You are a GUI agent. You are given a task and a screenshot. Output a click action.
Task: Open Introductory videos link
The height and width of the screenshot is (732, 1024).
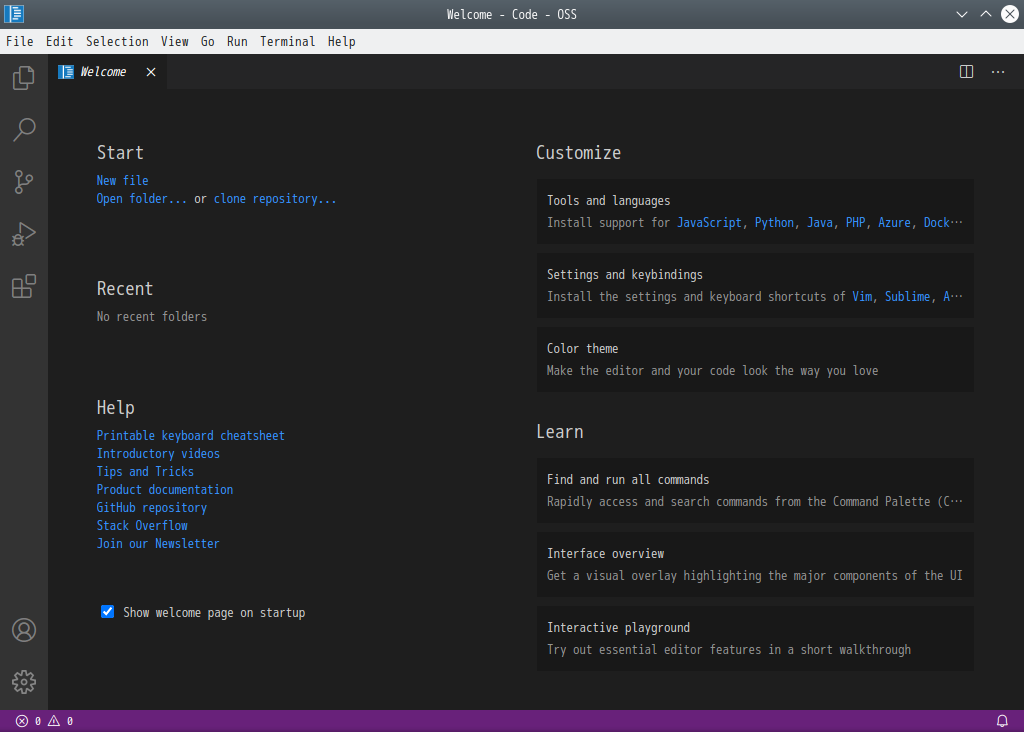(158, 454)
